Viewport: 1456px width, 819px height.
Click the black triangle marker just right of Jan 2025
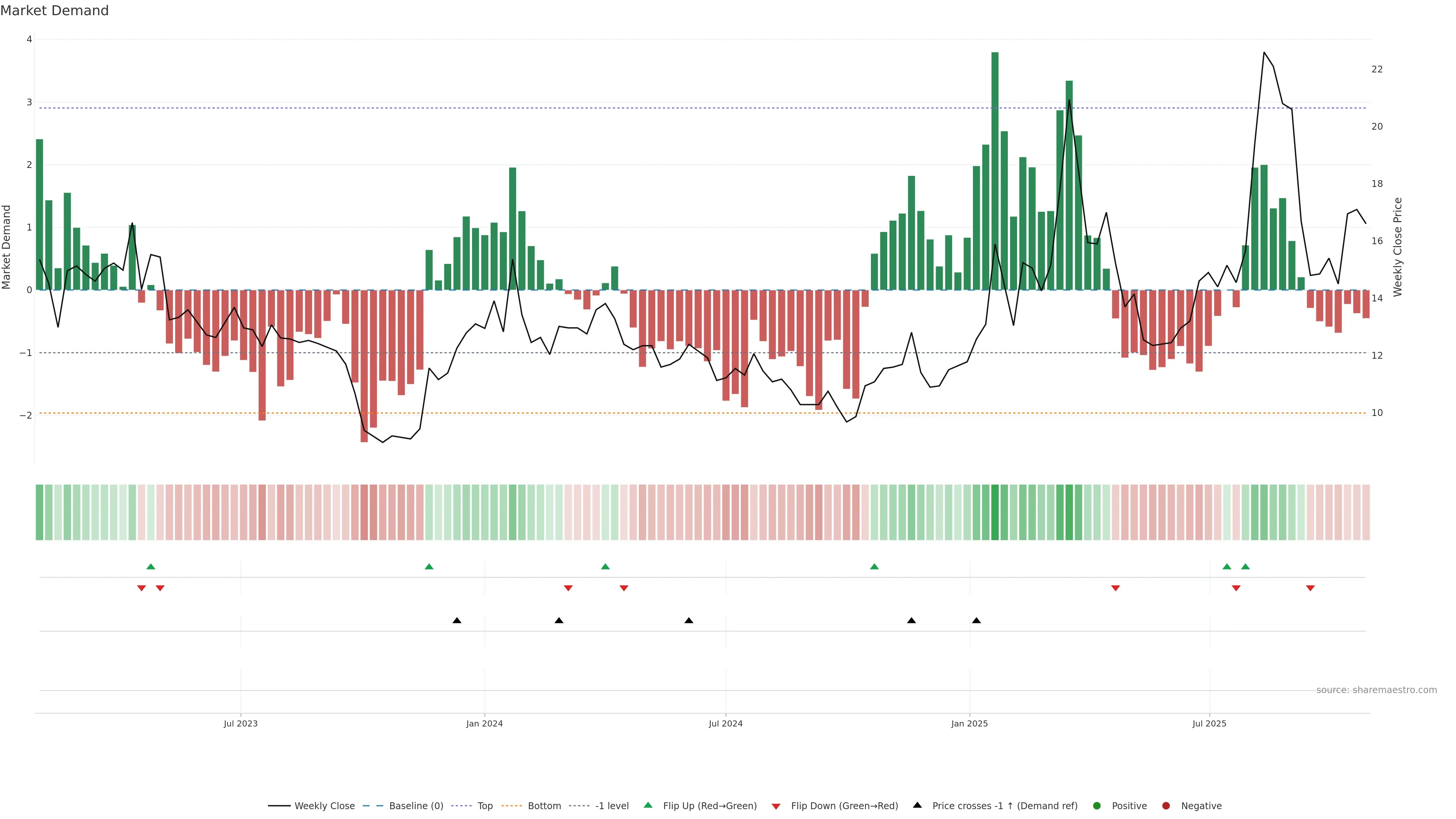[x=976, y=621]
